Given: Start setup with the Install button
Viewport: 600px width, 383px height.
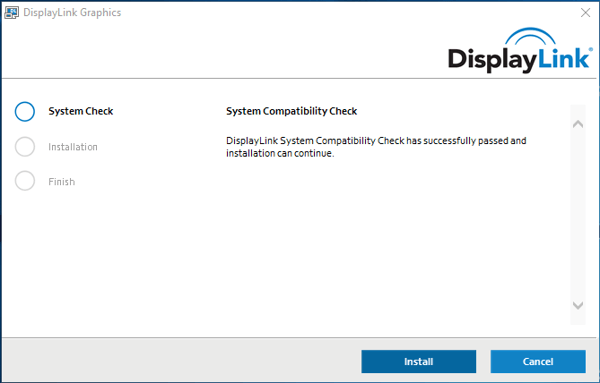Looking at the screenshot, I should tap(419, 362).
